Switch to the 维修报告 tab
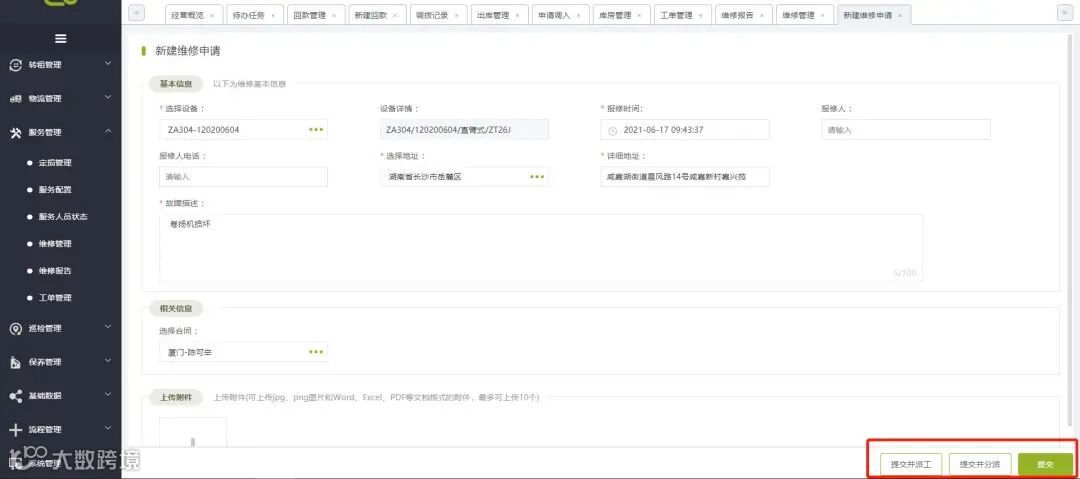Viewport: 1080px width, 479px height. (x=744, y=14)
